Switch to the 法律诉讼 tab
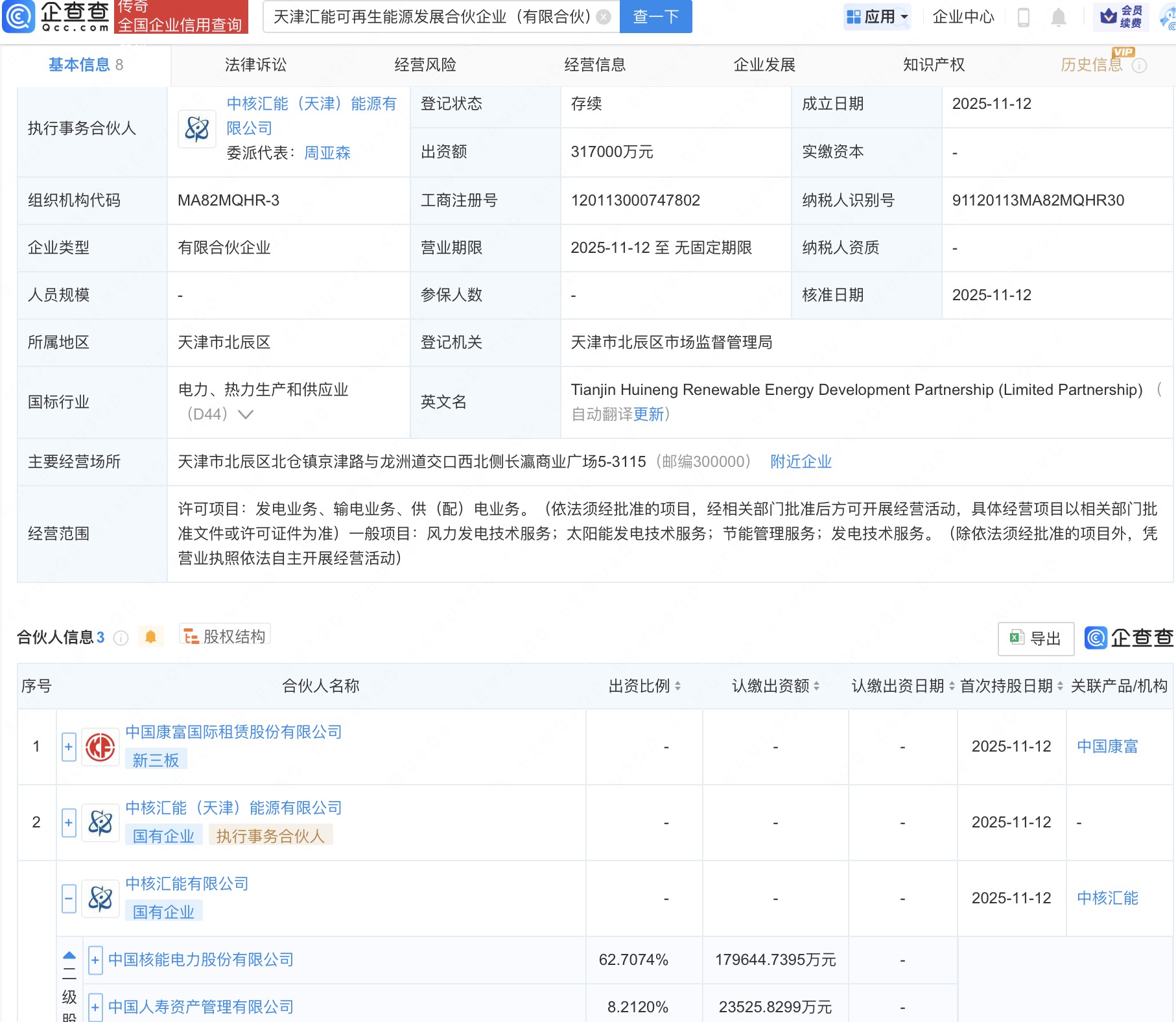 (255, 65)
